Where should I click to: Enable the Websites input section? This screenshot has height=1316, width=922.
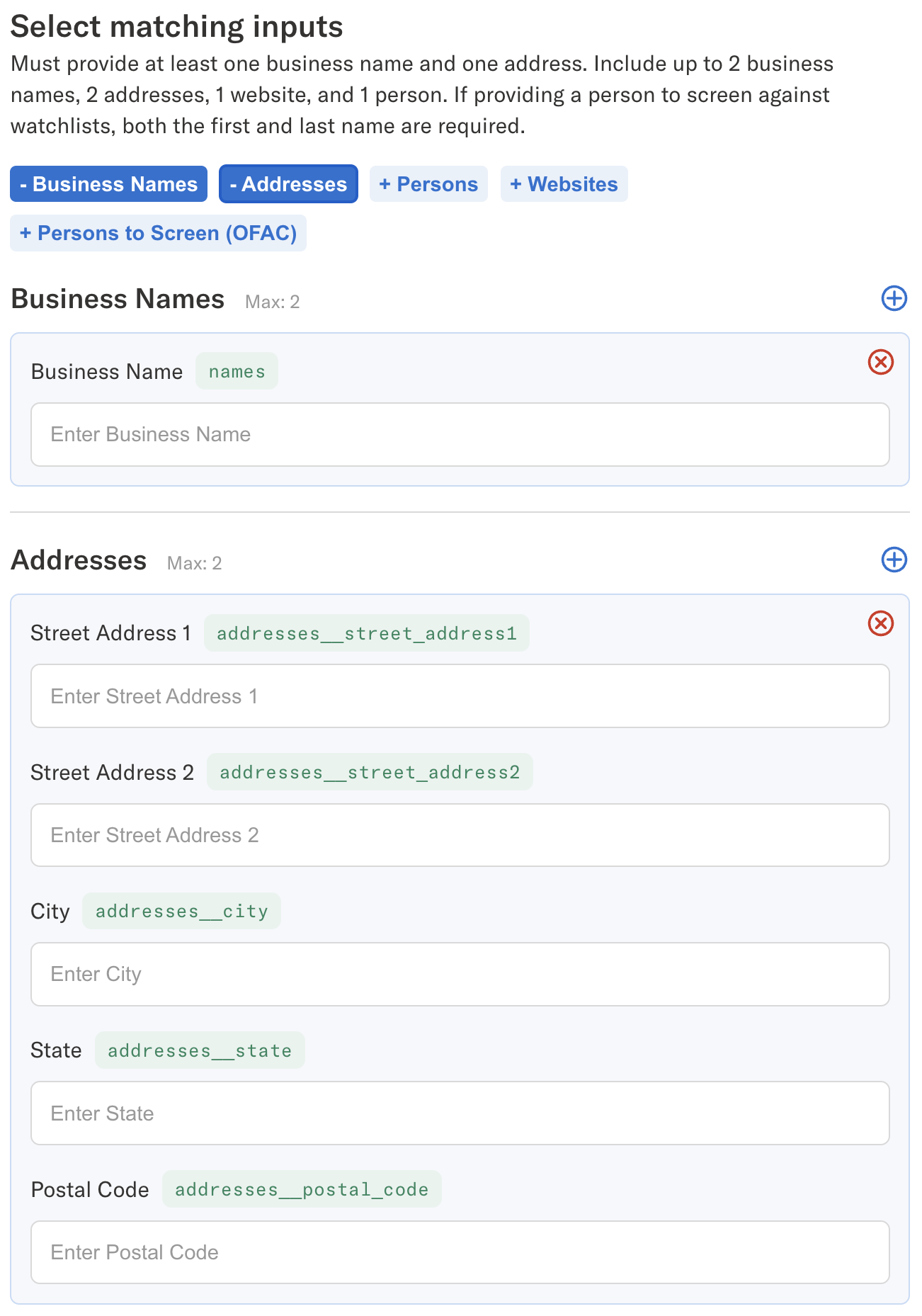tap(564, 184)
